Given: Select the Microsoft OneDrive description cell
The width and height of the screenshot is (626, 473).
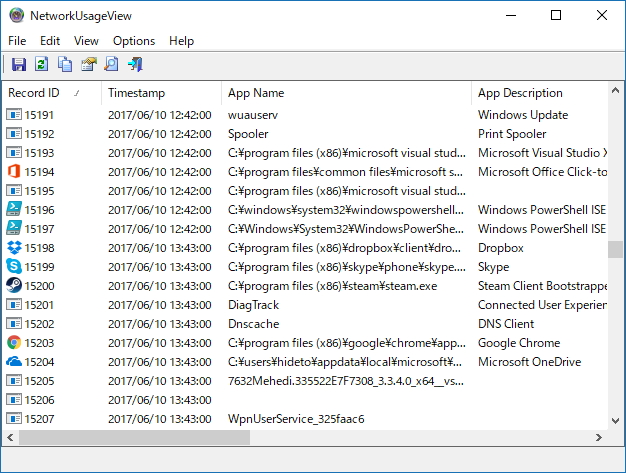Looking at the screenshot, I should [529, 362].
